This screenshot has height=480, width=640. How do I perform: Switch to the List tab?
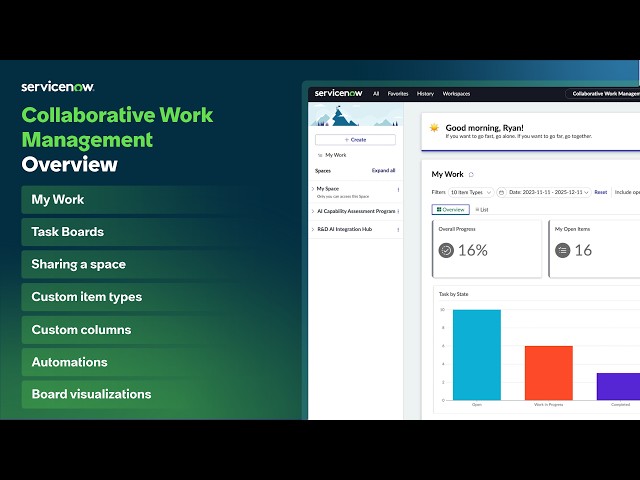pyautogui.click(x=482, y=210)
